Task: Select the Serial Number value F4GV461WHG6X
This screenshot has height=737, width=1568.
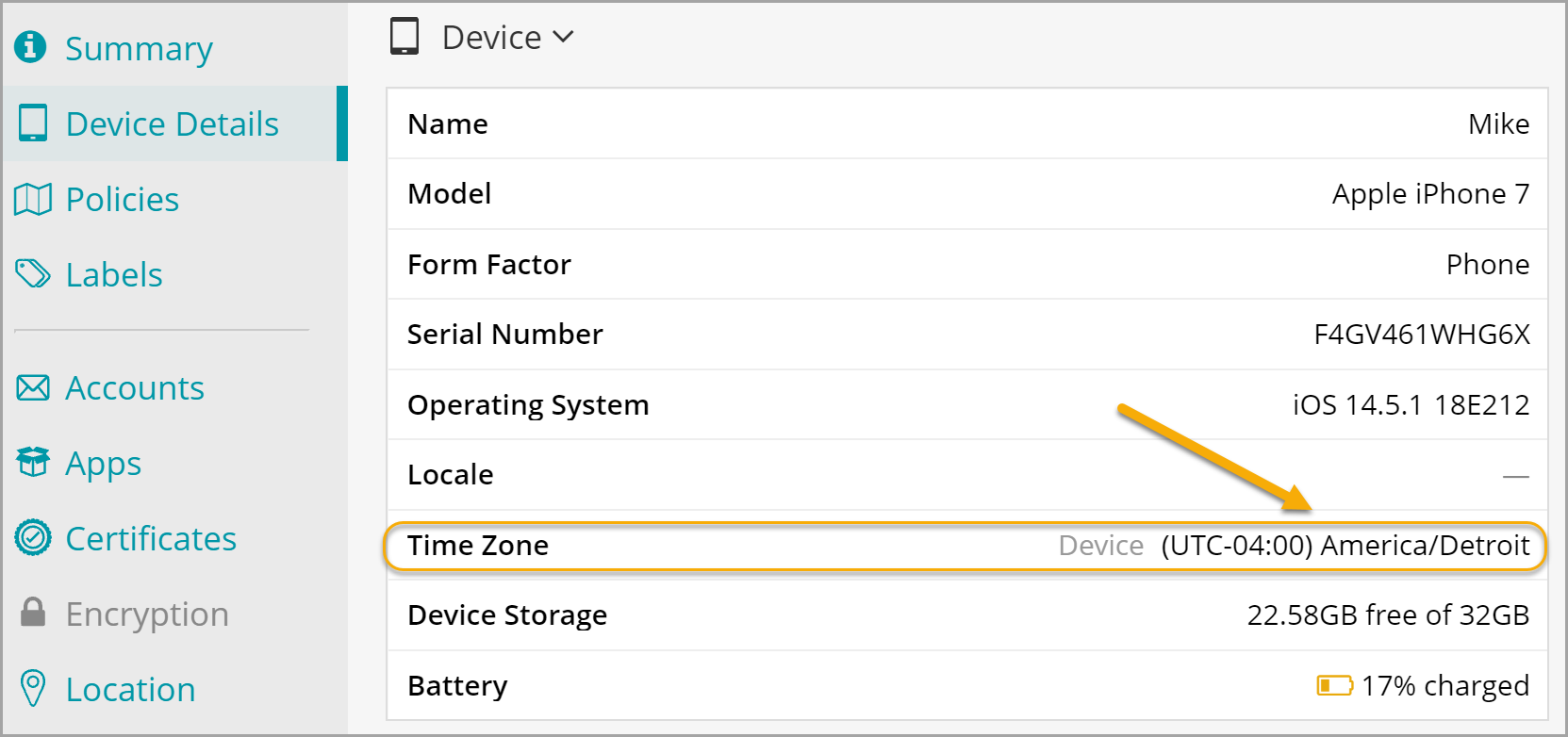Action: tap(1421, 335)
